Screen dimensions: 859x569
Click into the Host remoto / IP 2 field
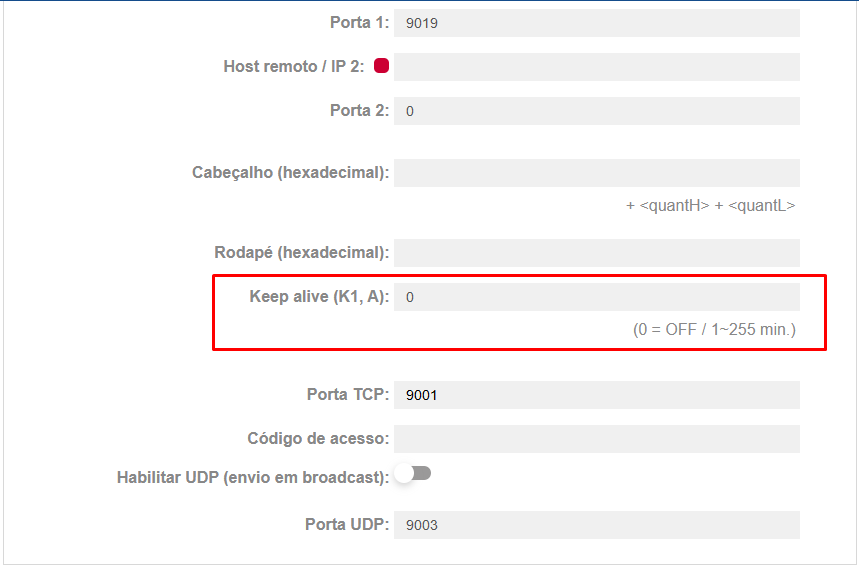(x=596, y=67)
